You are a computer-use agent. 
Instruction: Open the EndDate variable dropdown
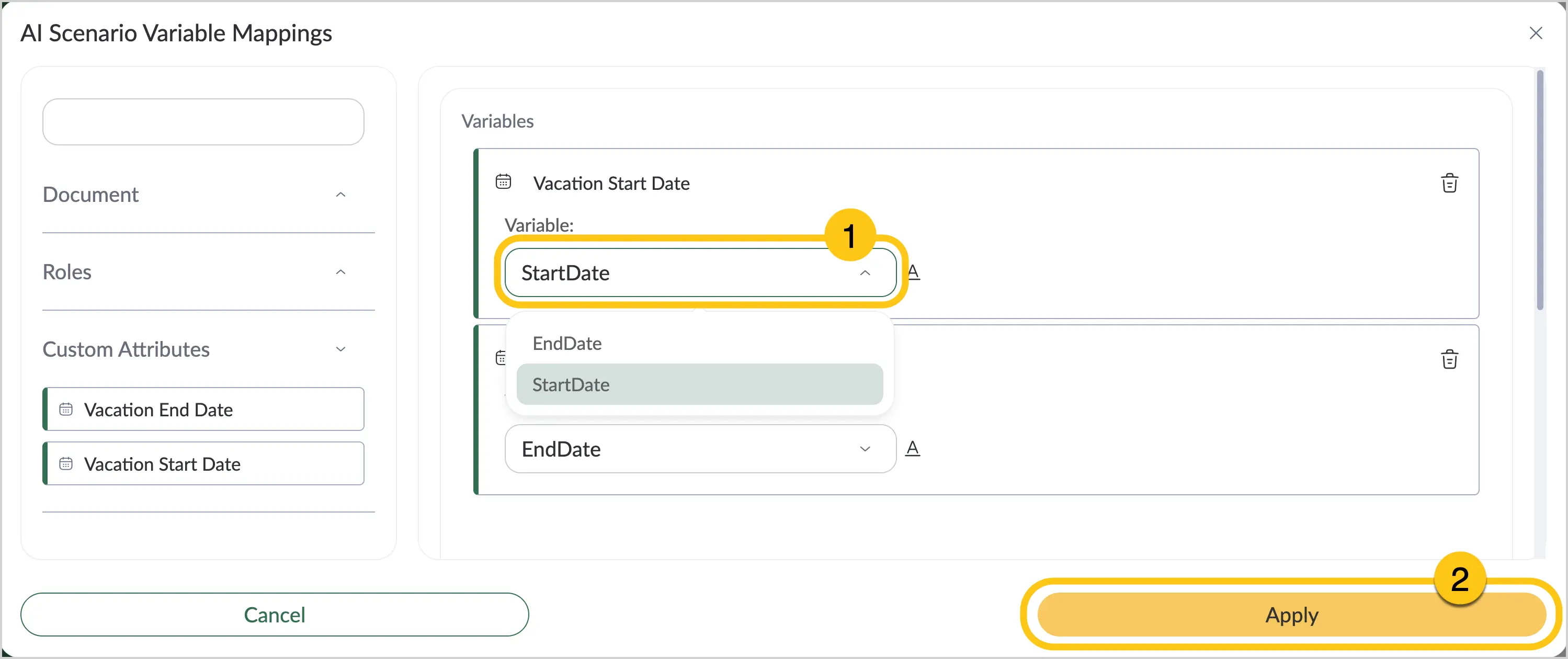coord(700,448)
